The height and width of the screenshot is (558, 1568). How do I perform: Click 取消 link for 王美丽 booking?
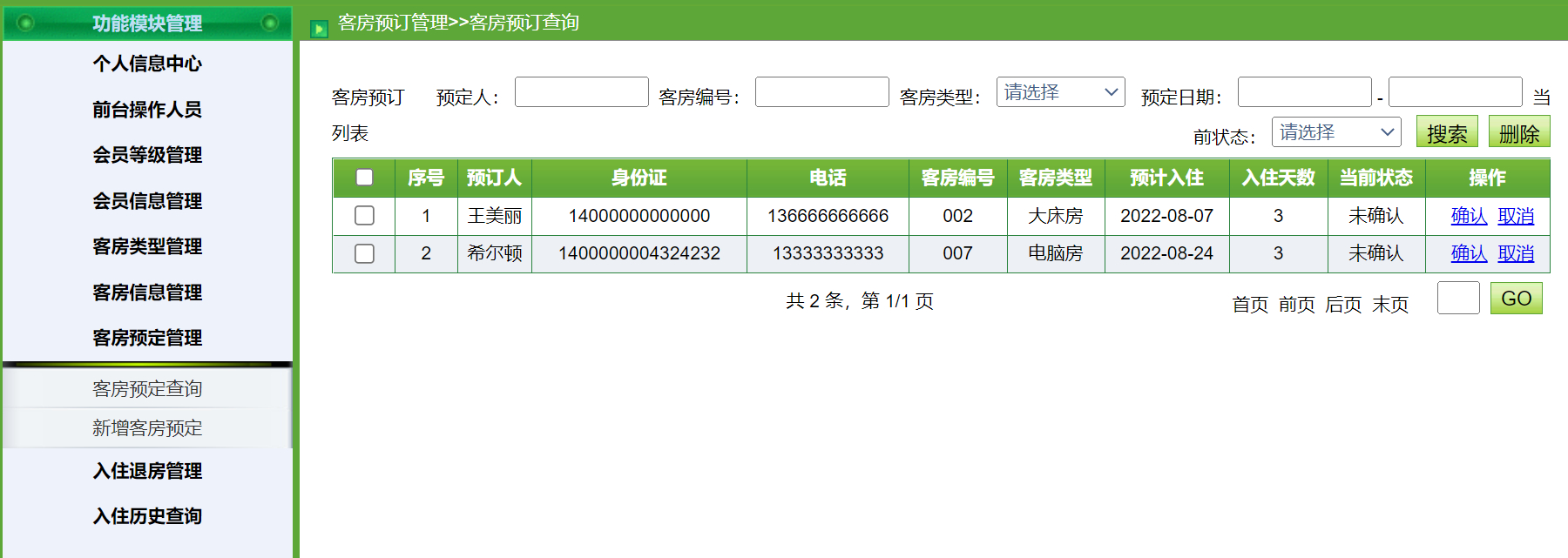(x=1516, y=216)
